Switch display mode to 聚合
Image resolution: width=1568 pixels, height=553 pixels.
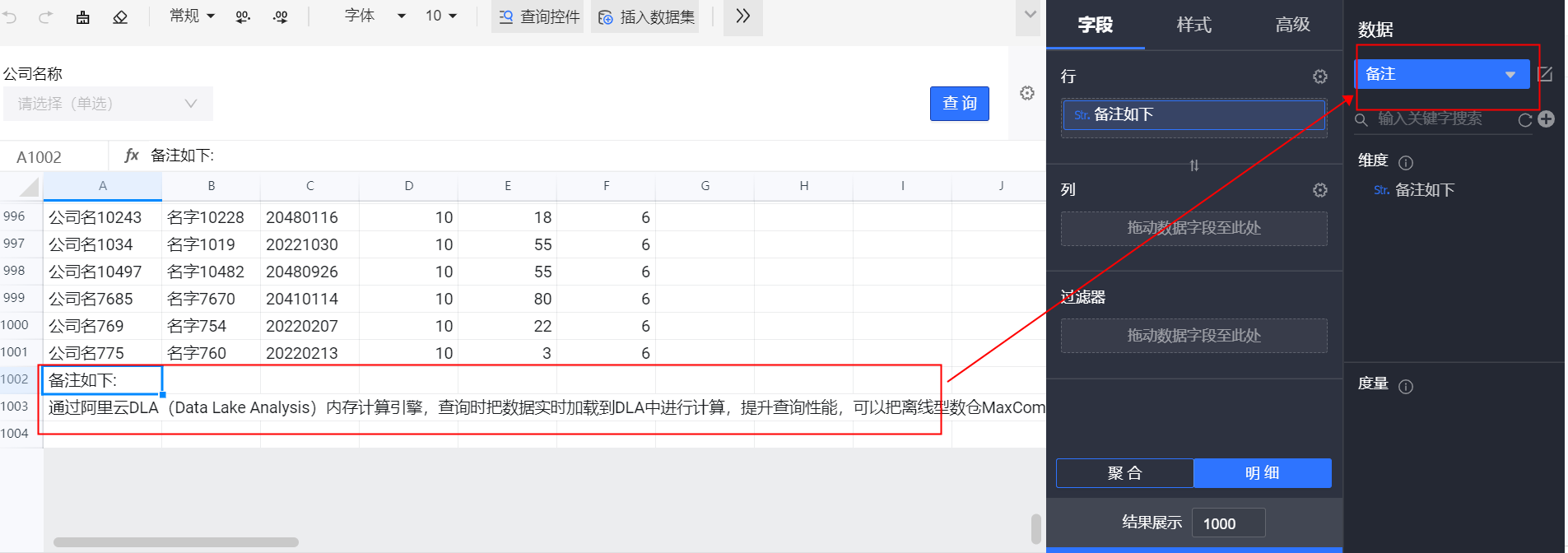pos(1124,473)
